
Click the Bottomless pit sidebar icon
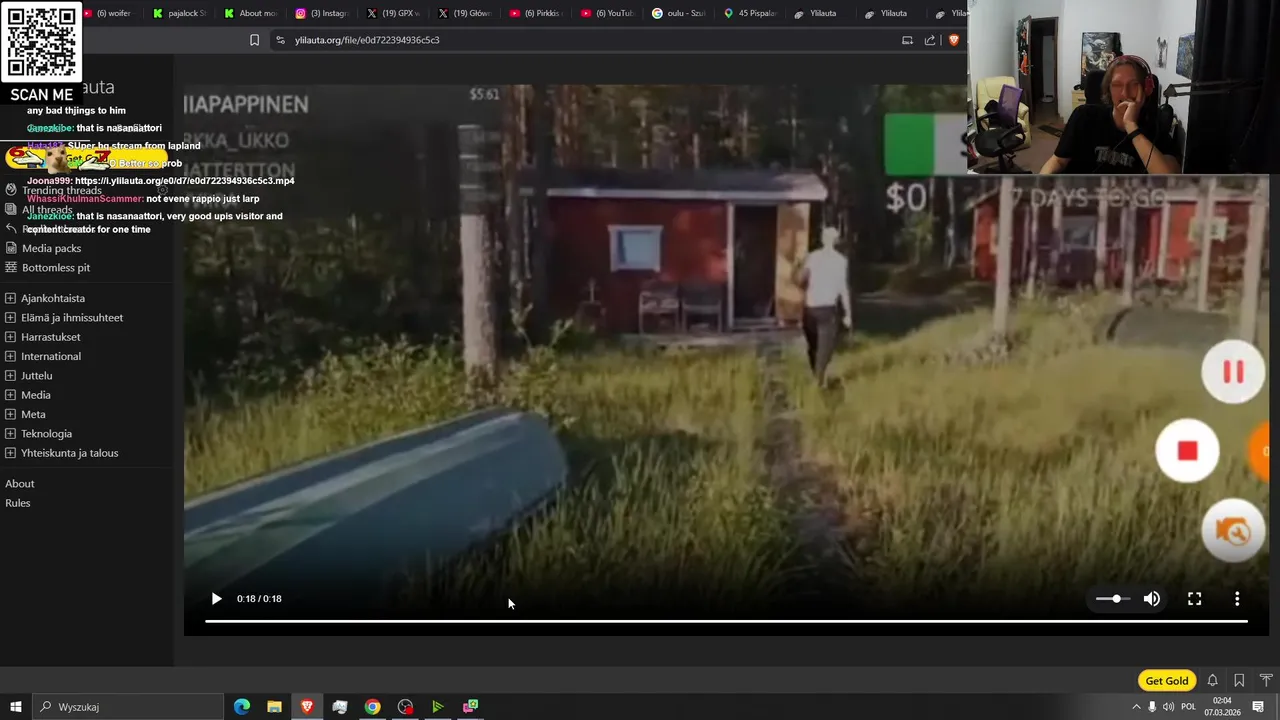point(11,268)
